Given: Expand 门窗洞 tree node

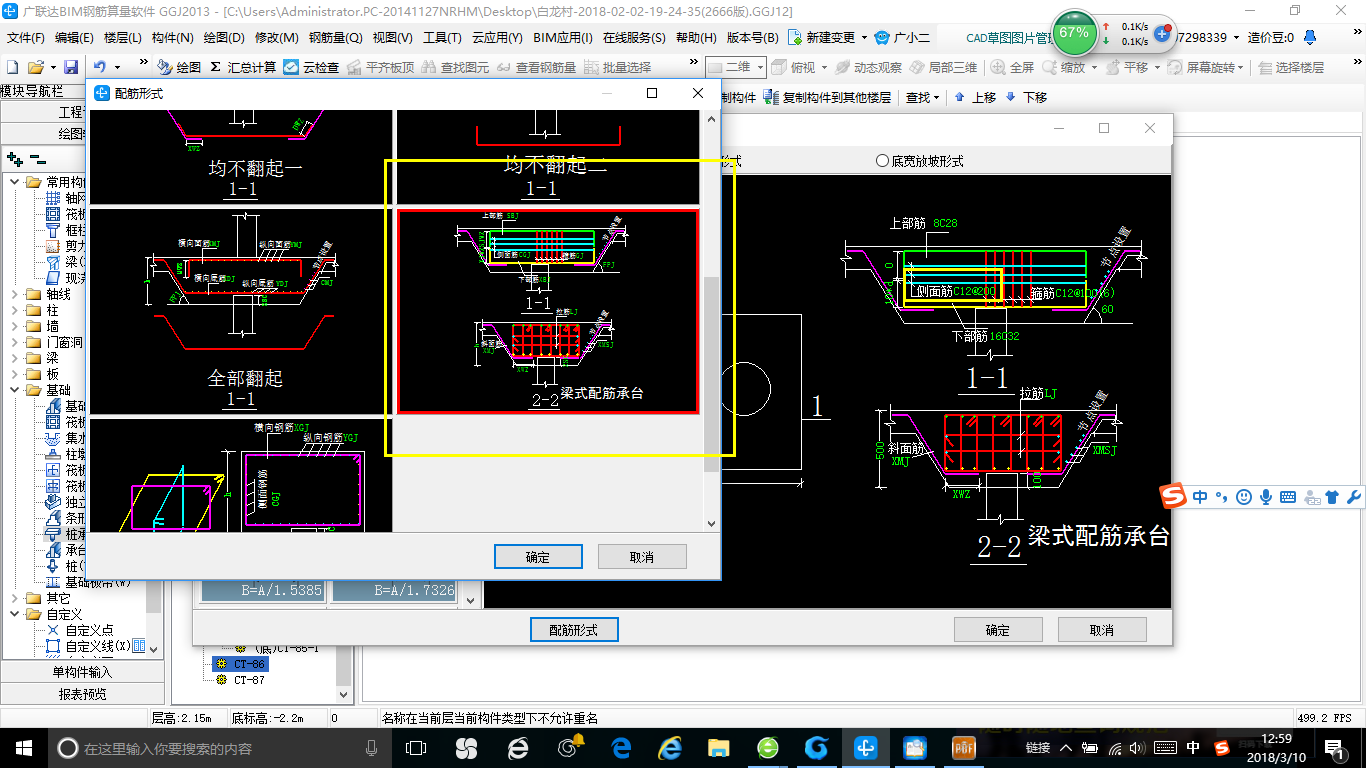Looking at the screenshot, I should pos(15,342).
